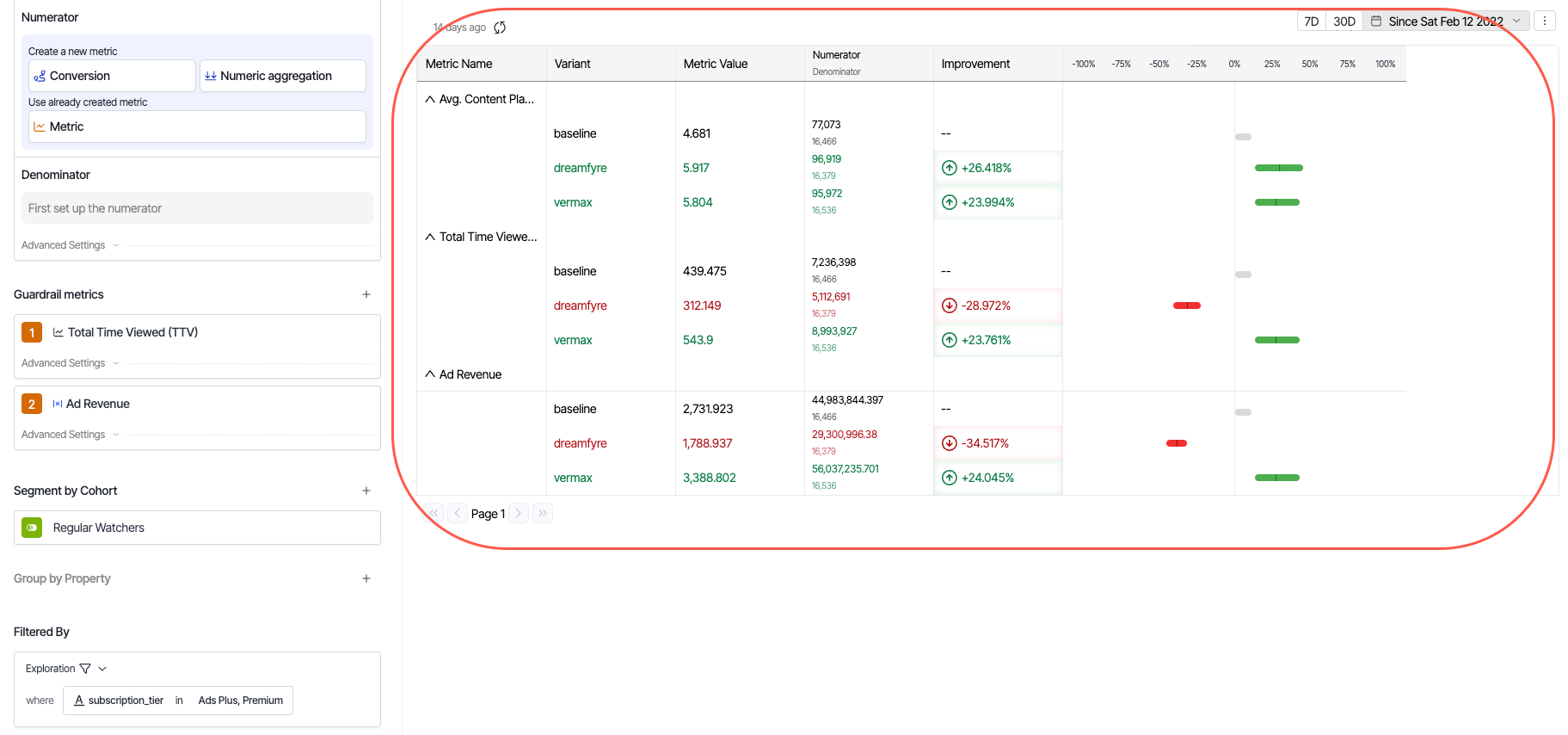Collapse the Avg. Content Pla... metric group
The width and height of the screenshot is (1568, 735).
tap(430, 99)
